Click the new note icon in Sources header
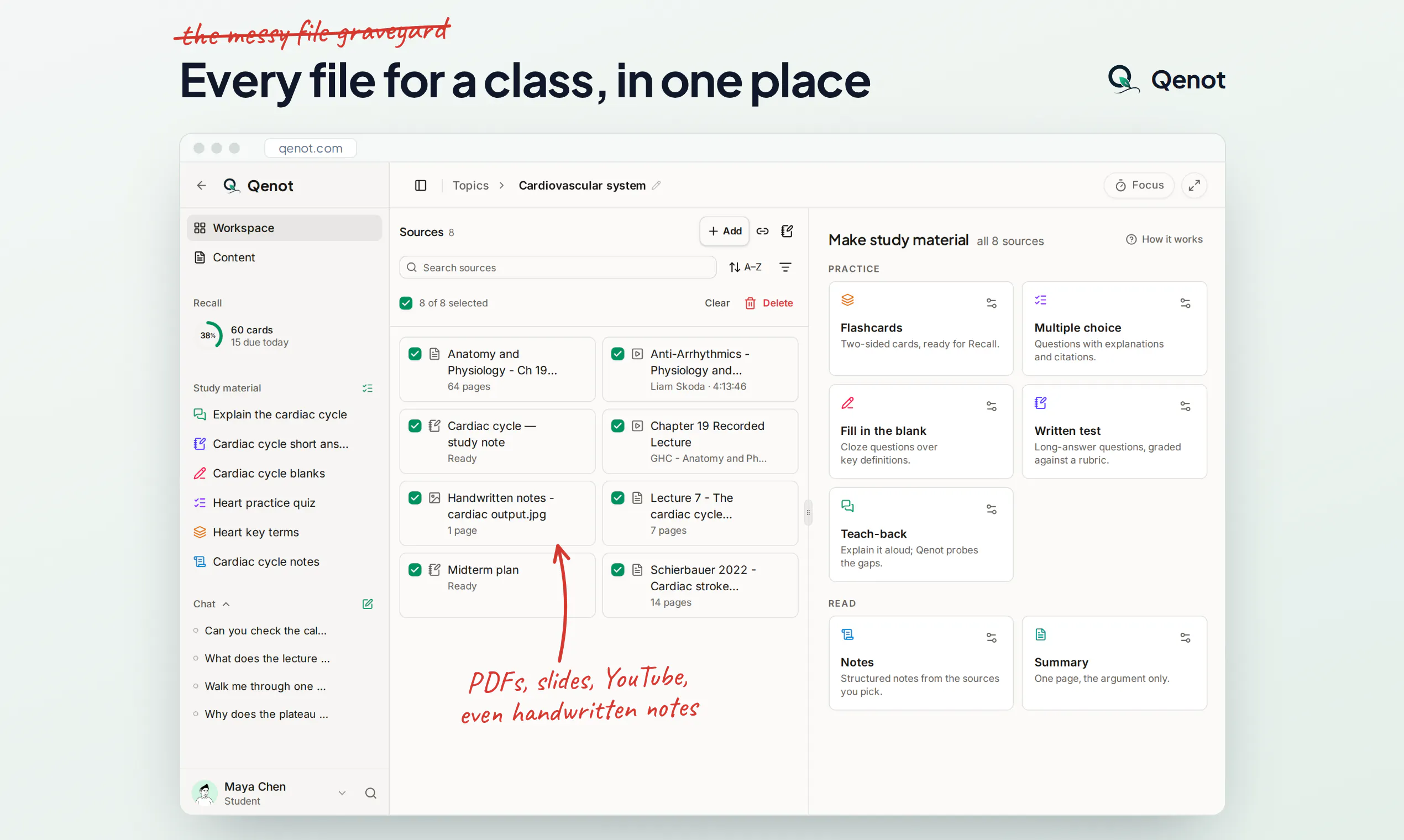Image resolution: width=1404 pixels, height=840 pixels. click(x=787, y=231)
